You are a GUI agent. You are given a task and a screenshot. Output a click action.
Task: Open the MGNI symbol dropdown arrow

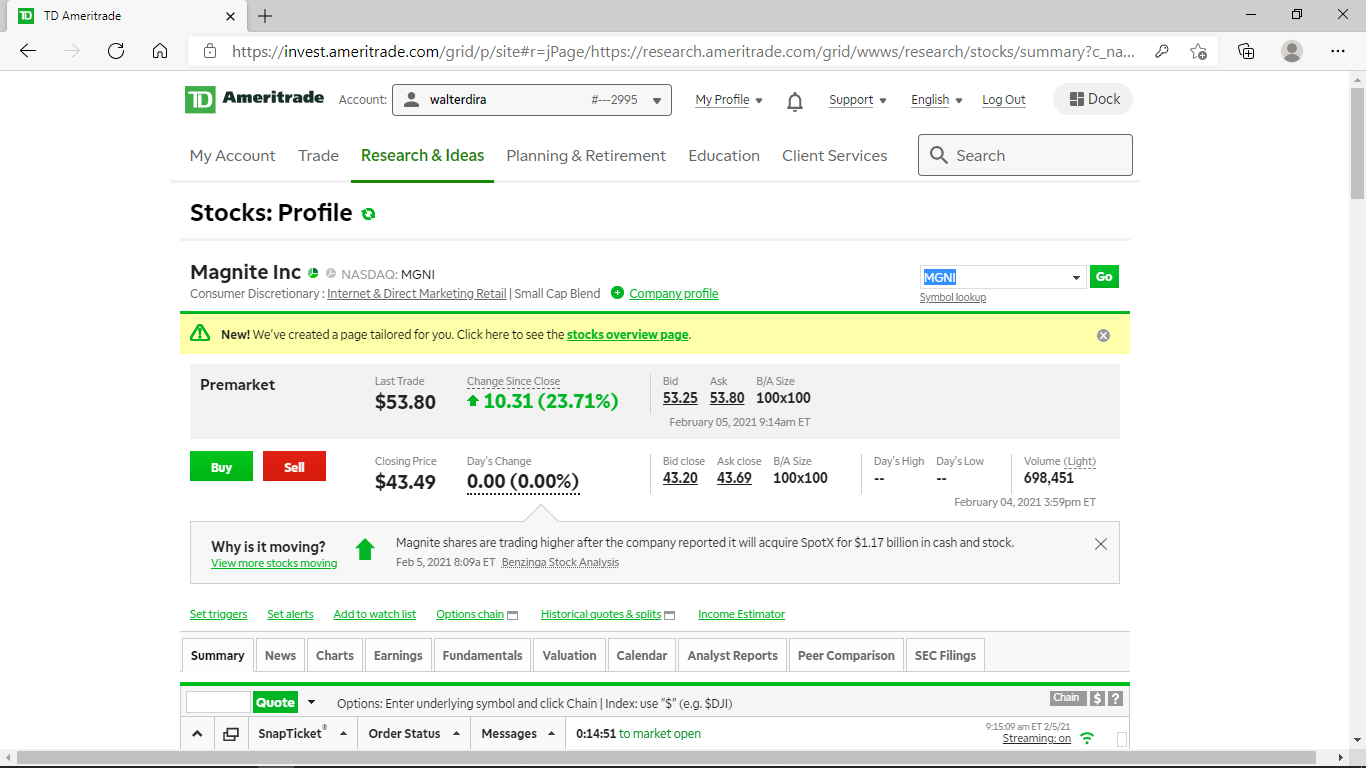pyautogui.click(x=1077, y=277)
